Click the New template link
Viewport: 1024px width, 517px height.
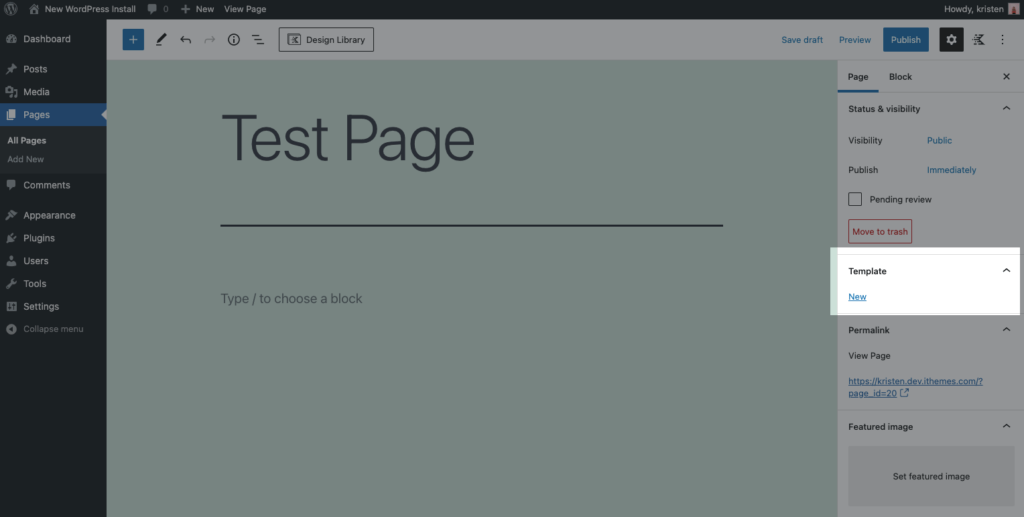[857, 297]
